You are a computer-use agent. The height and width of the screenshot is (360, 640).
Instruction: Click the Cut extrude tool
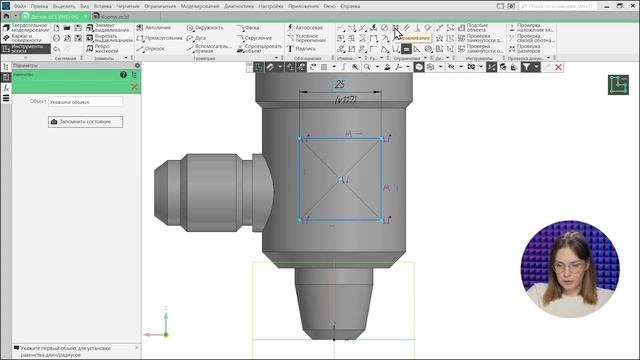109,38
